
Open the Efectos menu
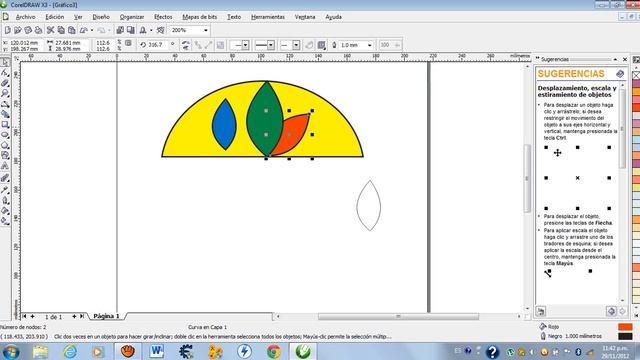[163, 17]
